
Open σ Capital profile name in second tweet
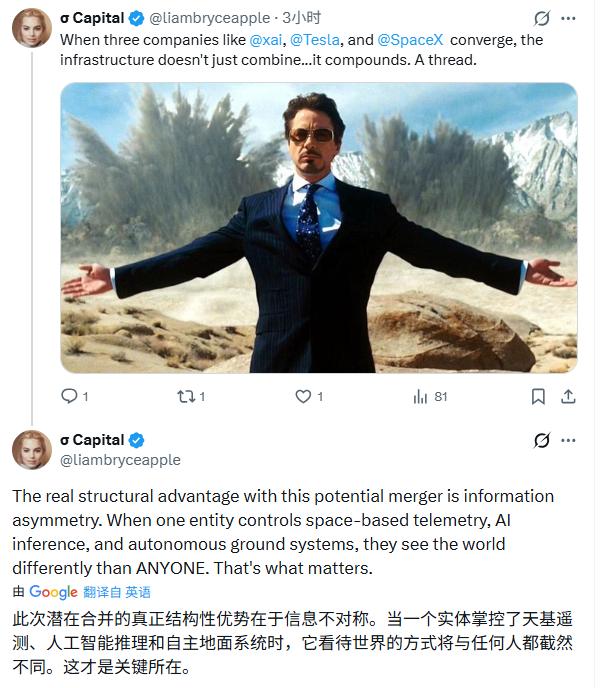pos(92,440)
